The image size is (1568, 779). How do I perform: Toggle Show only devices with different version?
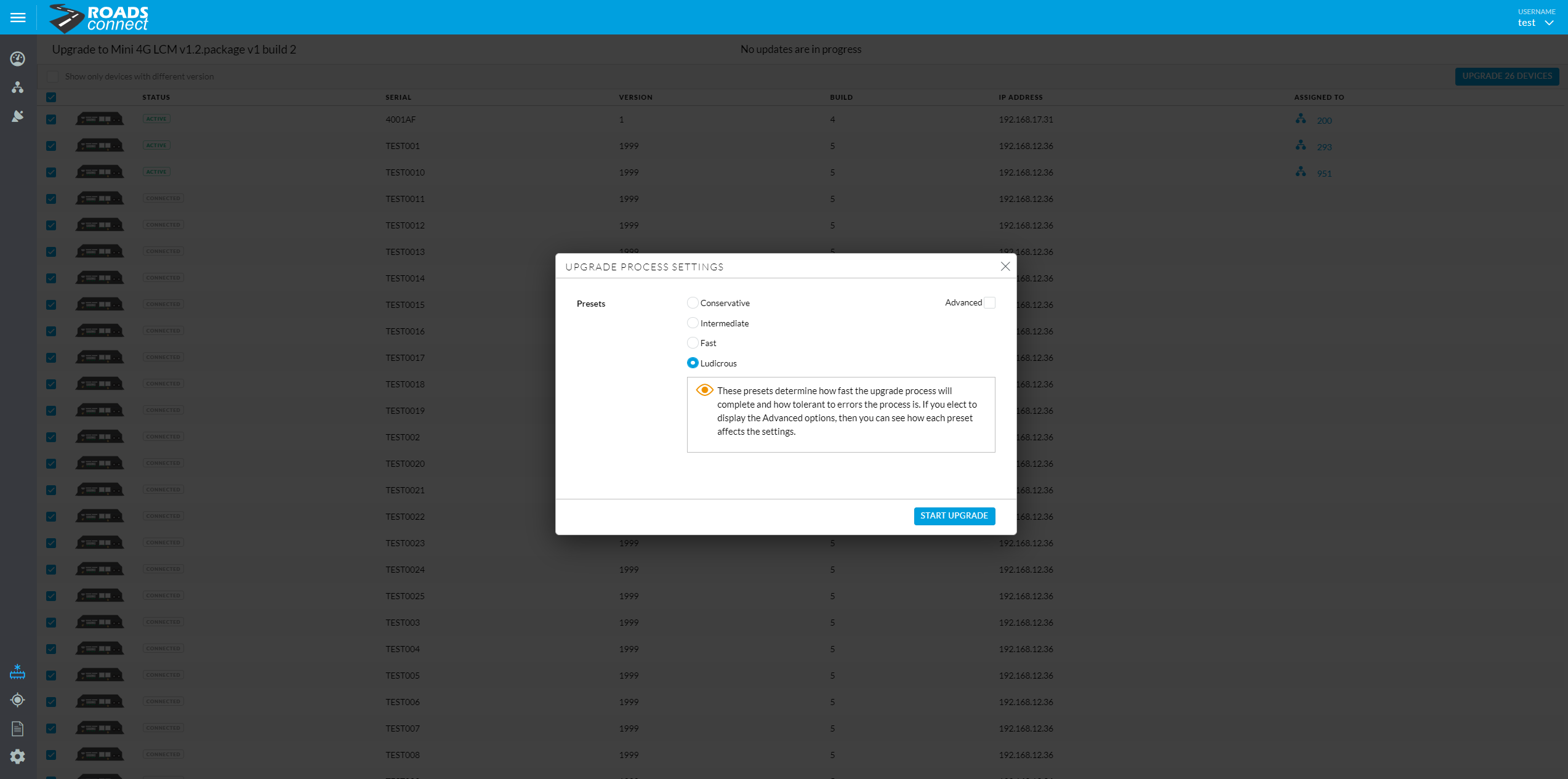(52, 76)
